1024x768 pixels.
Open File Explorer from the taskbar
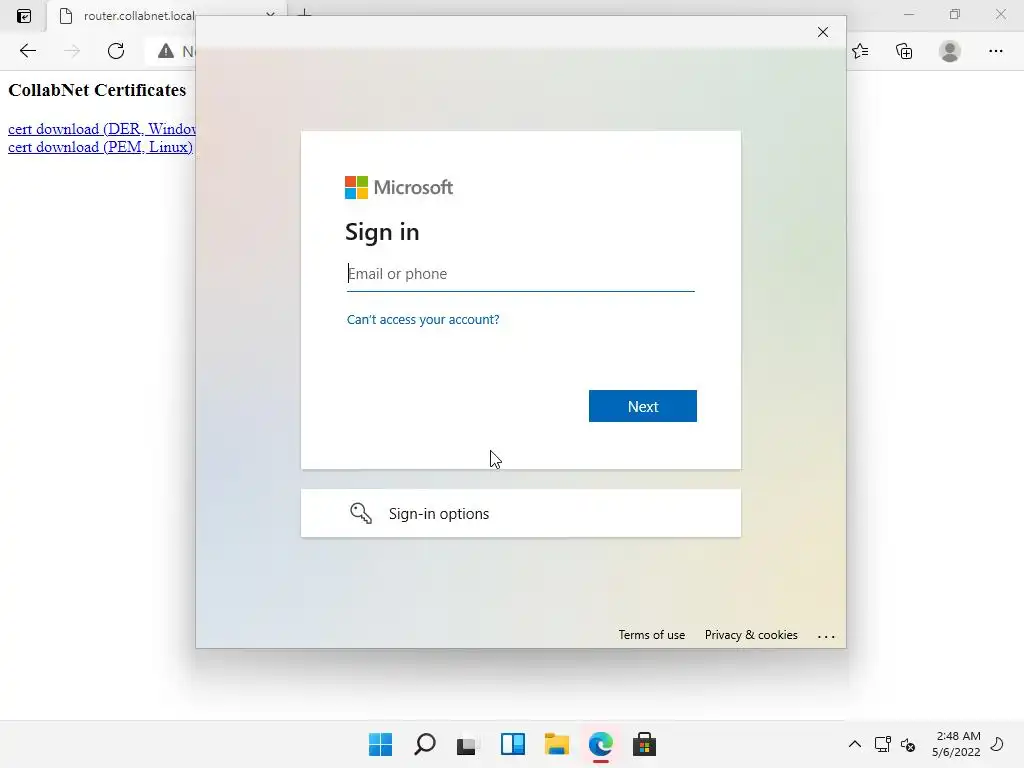point(556,744)
